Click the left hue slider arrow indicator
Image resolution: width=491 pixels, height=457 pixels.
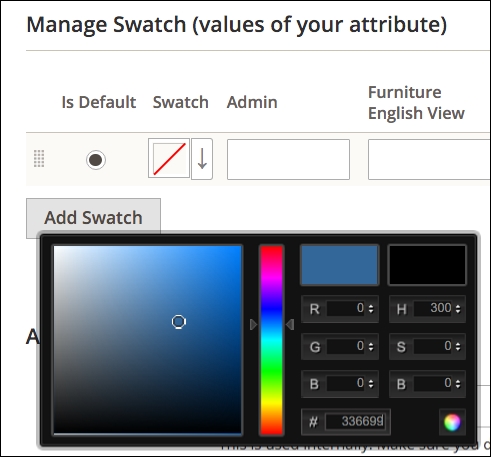click(254, 324)
